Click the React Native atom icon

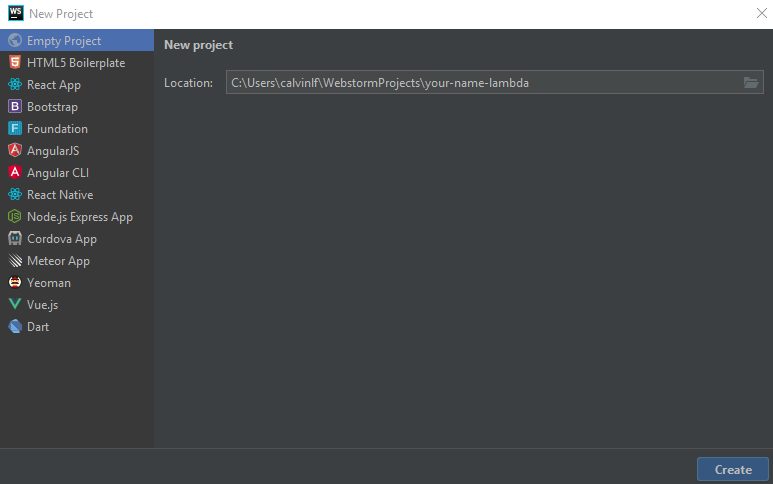15,195
